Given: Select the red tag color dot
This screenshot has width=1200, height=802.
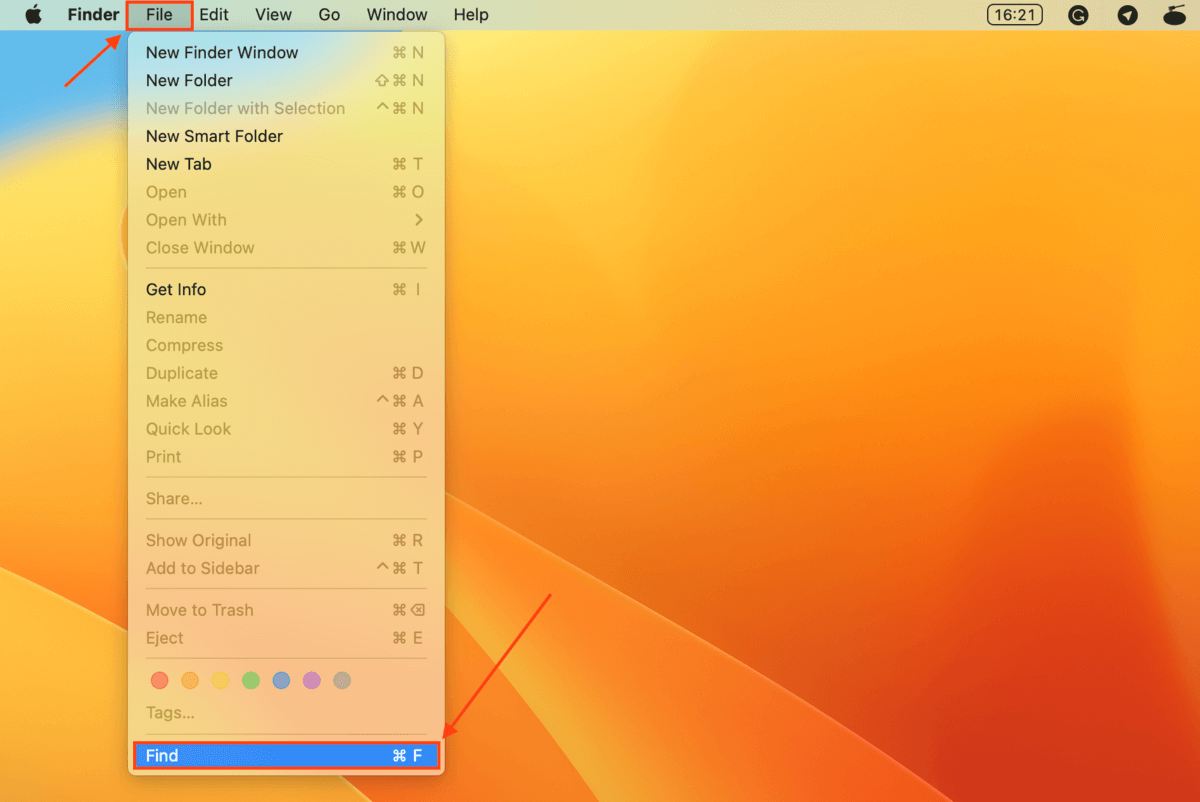Looking at the screenshot, I should [x=160, y=680].
